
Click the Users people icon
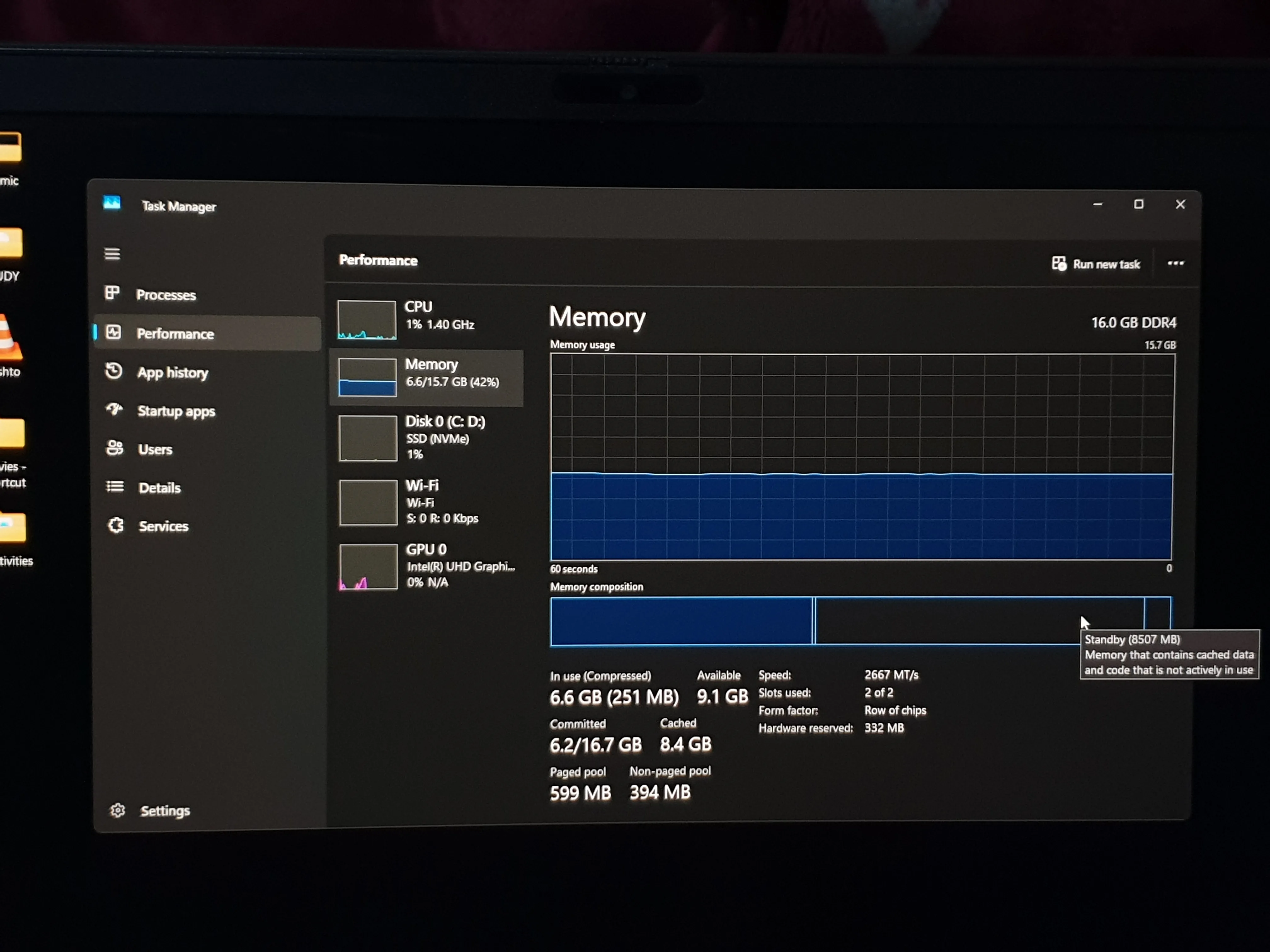115,448
